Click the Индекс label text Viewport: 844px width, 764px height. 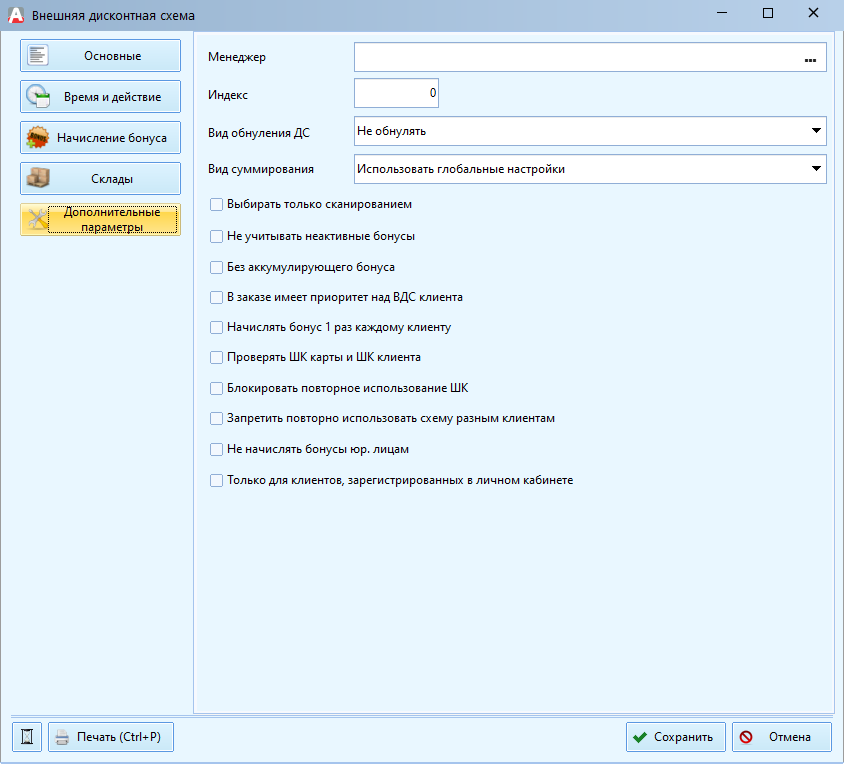coord(228,95)
